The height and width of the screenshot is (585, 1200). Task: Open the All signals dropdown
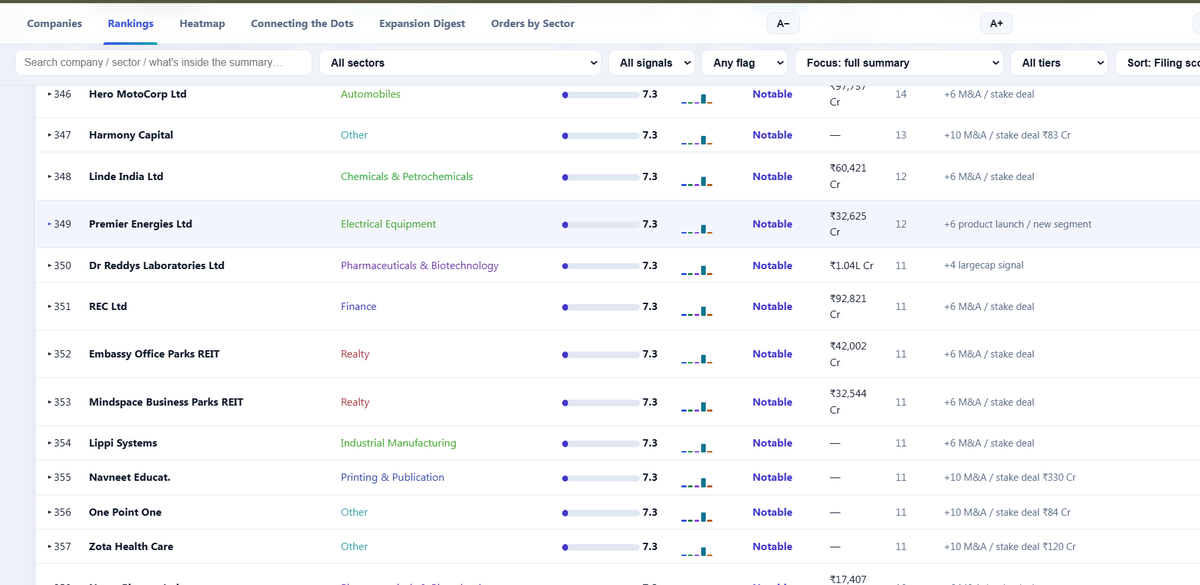(x=652, y=62)
